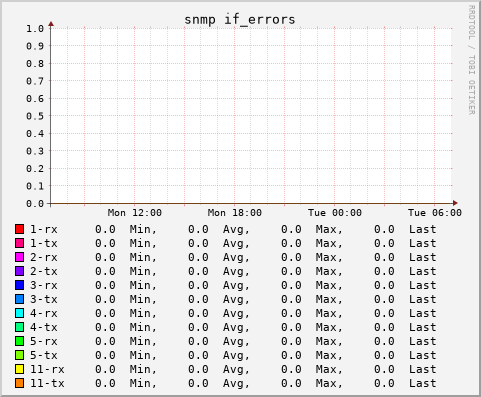Click the green 5-rx legend box

(20, 341)
